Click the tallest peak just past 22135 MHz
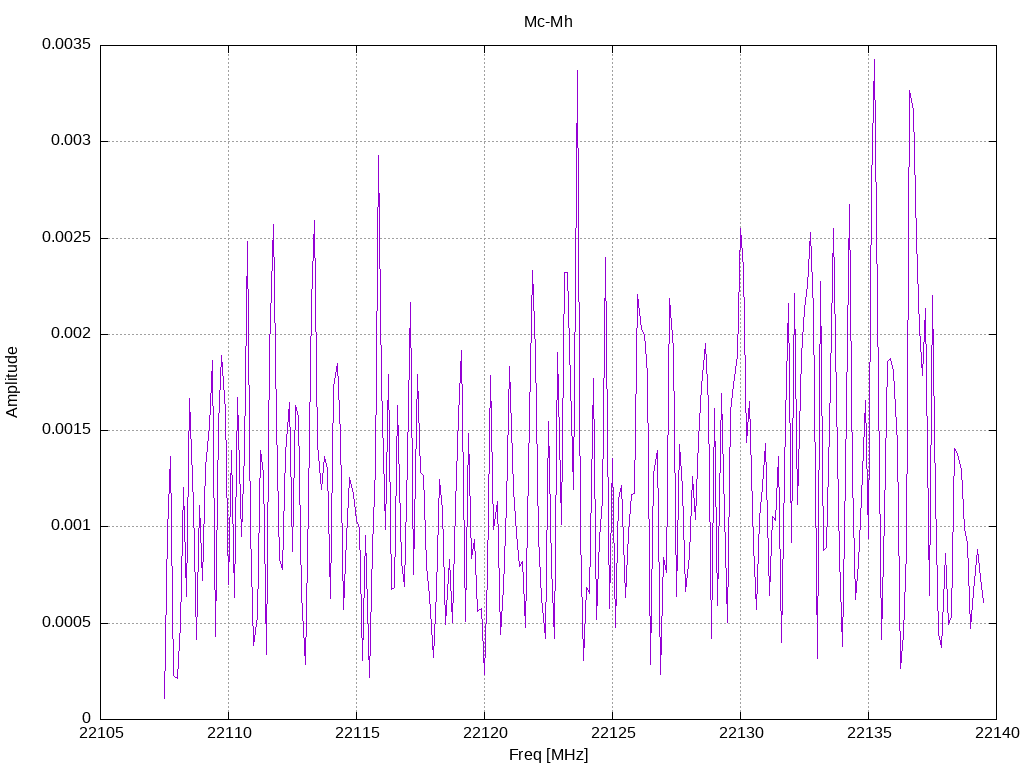The image size is (1024, 768). [x=874, y=61]
